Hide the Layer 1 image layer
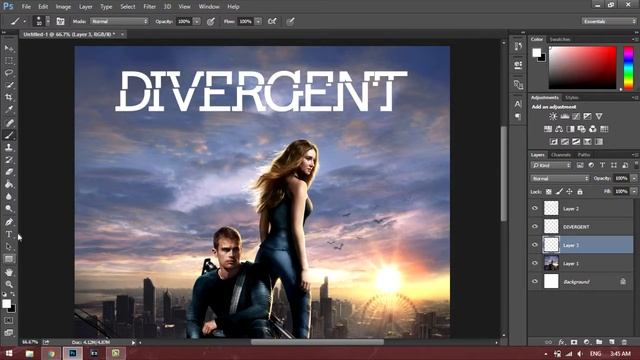Image resolution: width=640 pixels, height=360 pixels. (x=535, y=263)
